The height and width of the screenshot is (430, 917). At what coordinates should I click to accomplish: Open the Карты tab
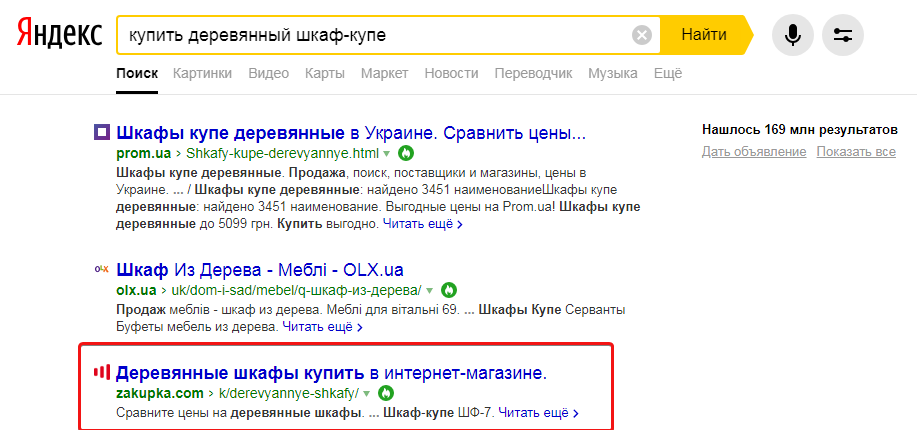point(325,74)
